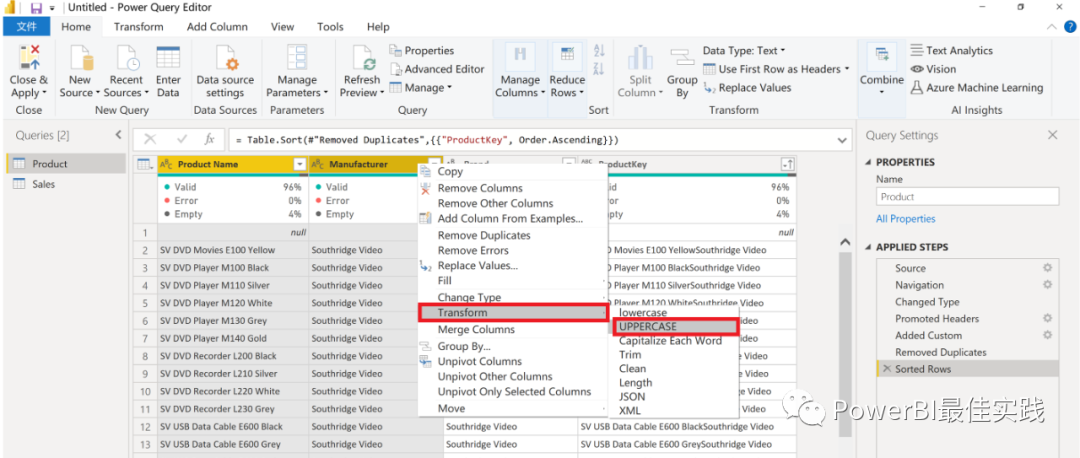
Task: Click gear icon next to Source step
Action: (1047, 268)
